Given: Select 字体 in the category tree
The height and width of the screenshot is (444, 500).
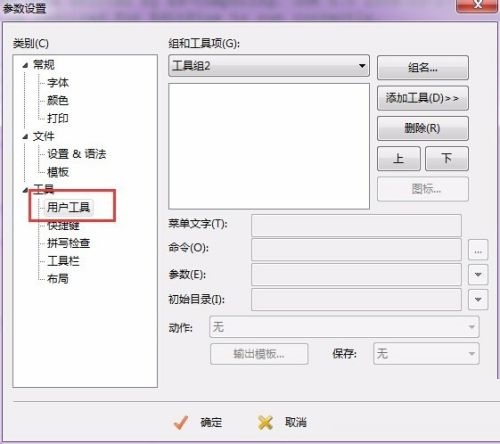Looking at the screenshot, I should point(58,83).
